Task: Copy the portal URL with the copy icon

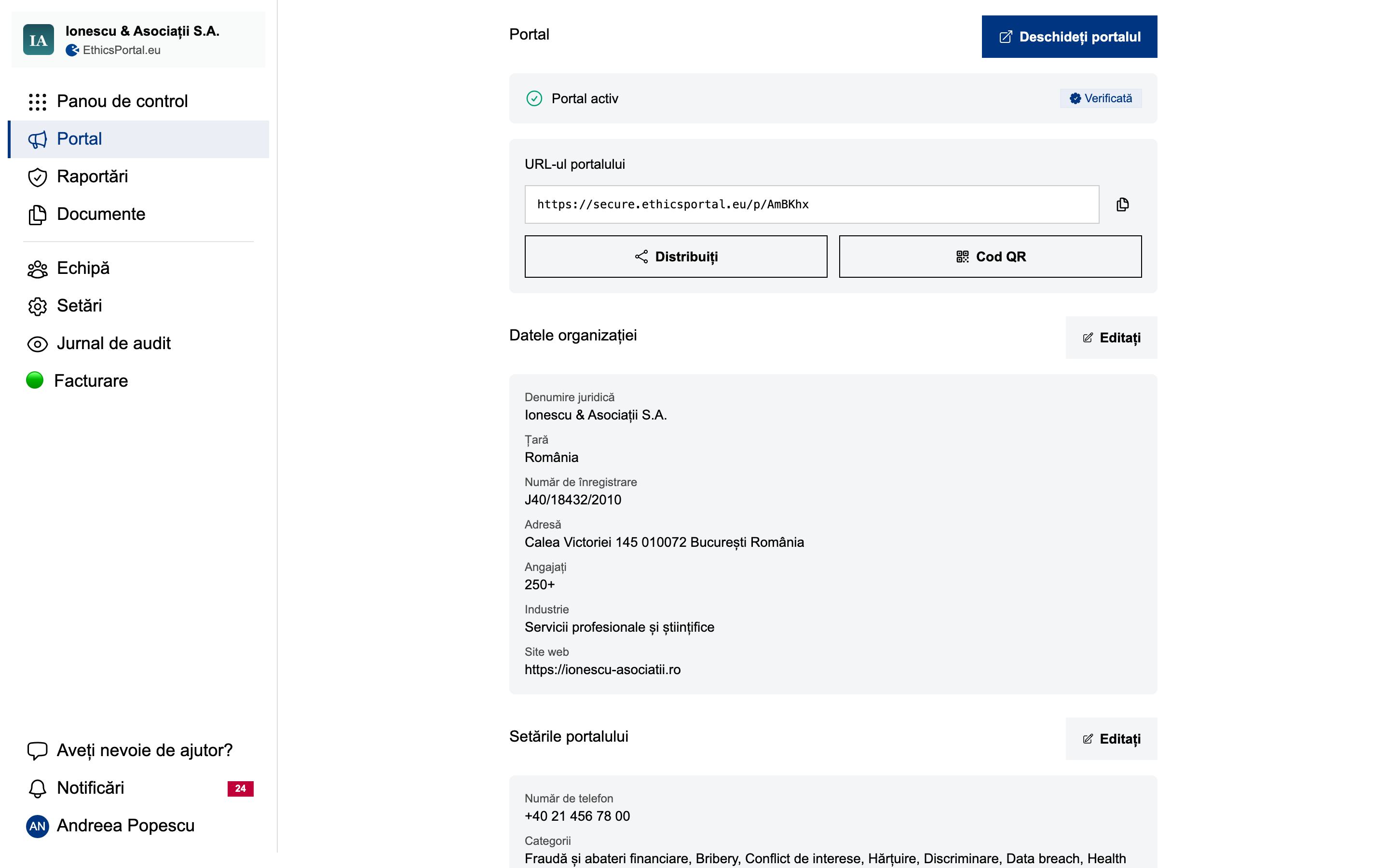Action: (1123, 204)
